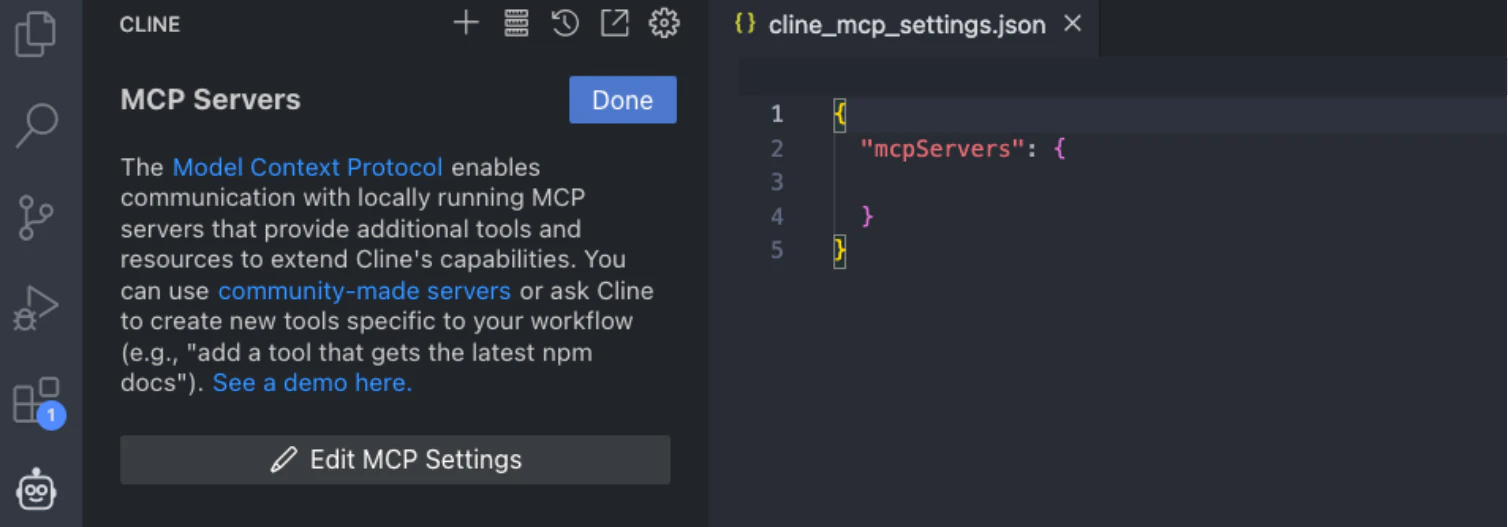Viewport: 1508px width, 527px height.
Task: Click the MCP Servers heading
Action: 210,100
